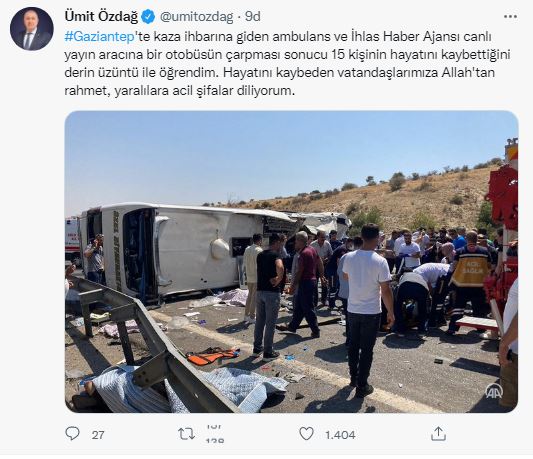Click the retweet count number
533x459 pixels.
point(215,434)
